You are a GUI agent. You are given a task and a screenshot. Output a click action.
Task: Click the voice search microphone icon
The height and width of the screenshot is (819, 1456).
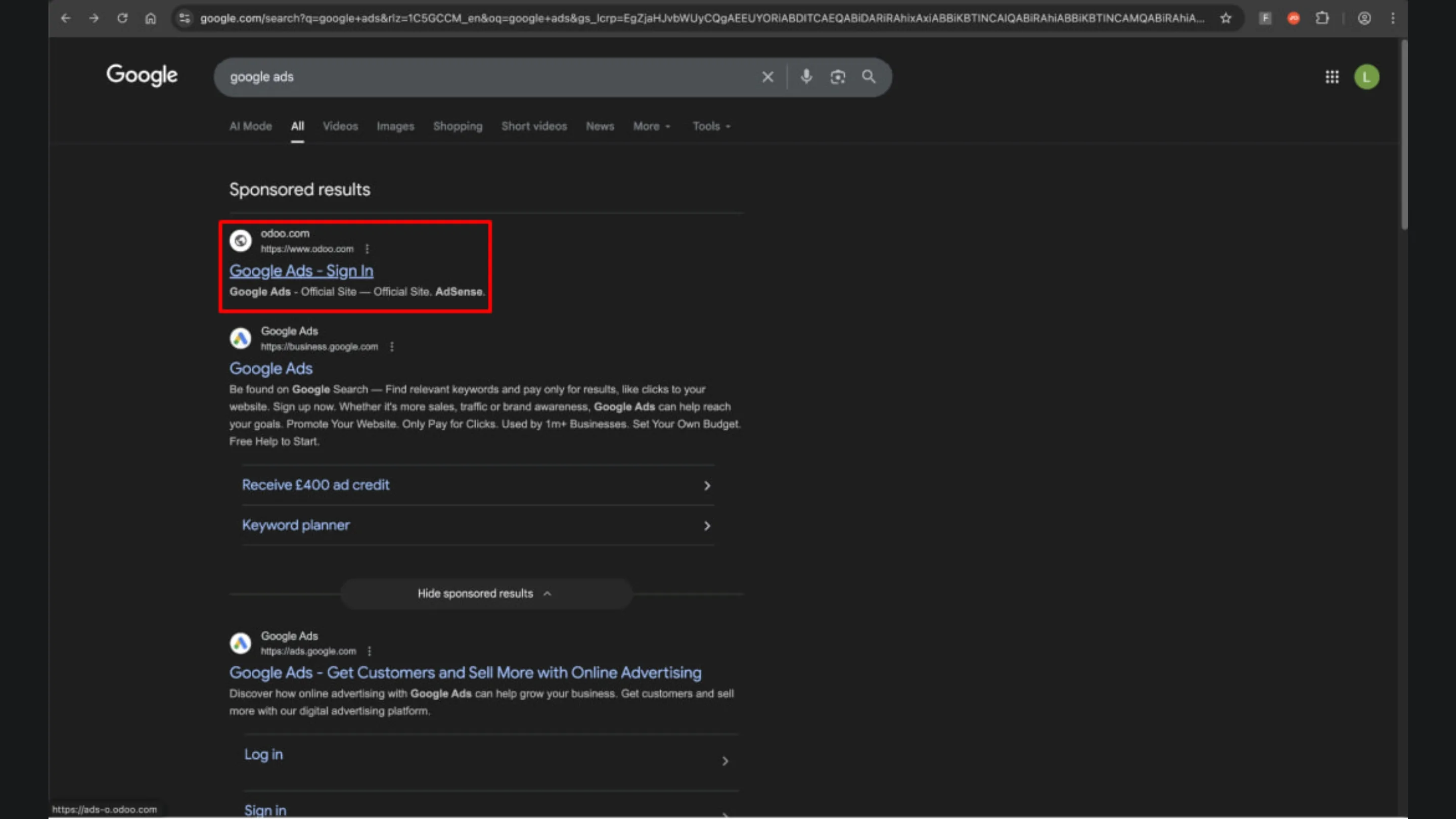coord(806,76)
